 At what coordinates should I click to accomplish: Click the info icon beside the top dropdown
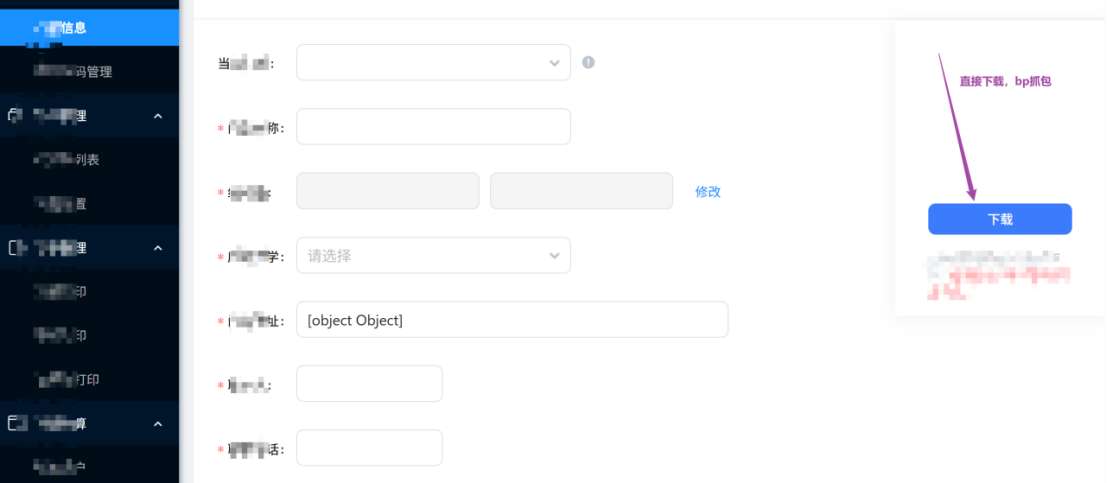pyautogui.click(x=588, y=62)
